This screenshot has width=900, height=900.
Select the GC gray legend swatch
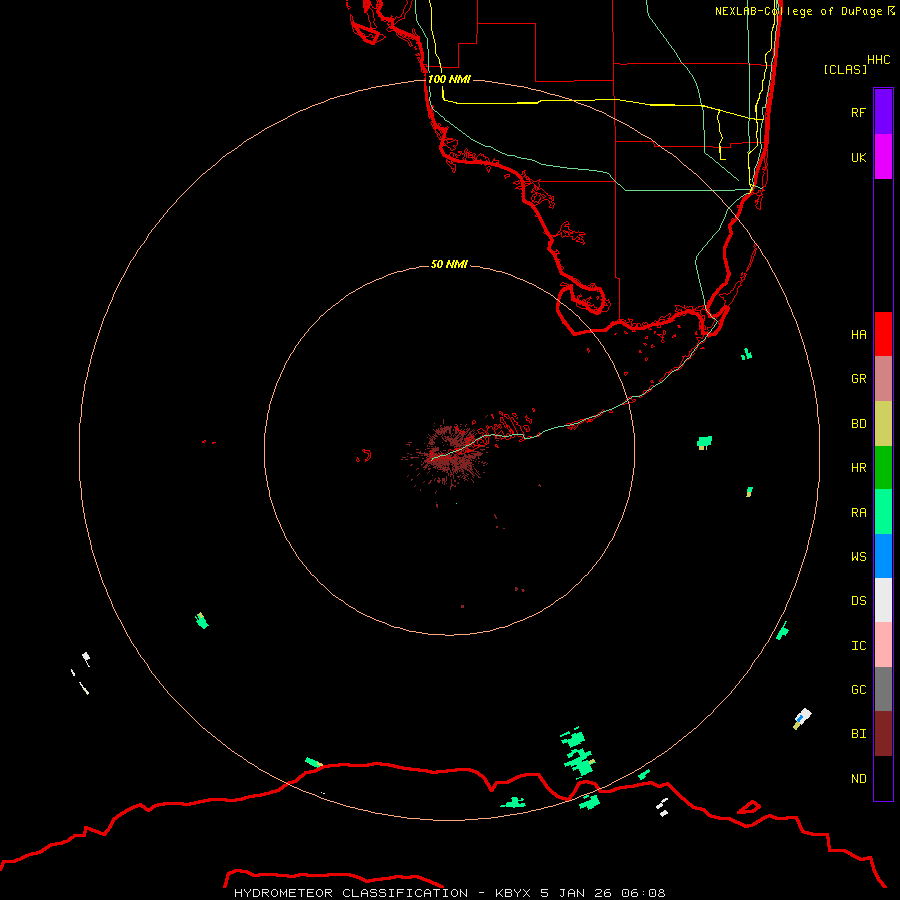(883, 689)
